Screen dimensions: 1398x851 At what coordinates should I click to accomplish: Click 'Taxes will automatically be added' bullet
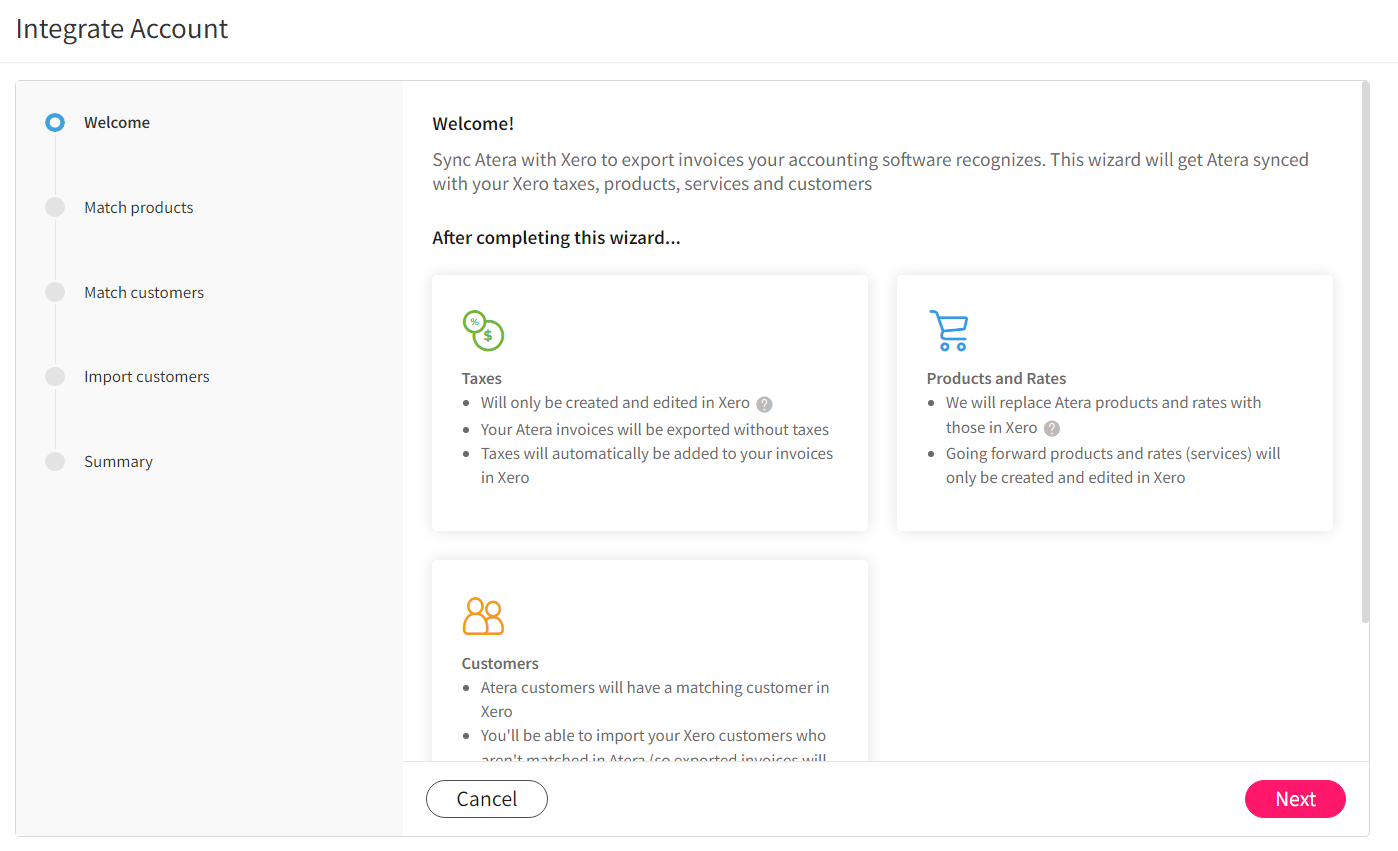657,465
